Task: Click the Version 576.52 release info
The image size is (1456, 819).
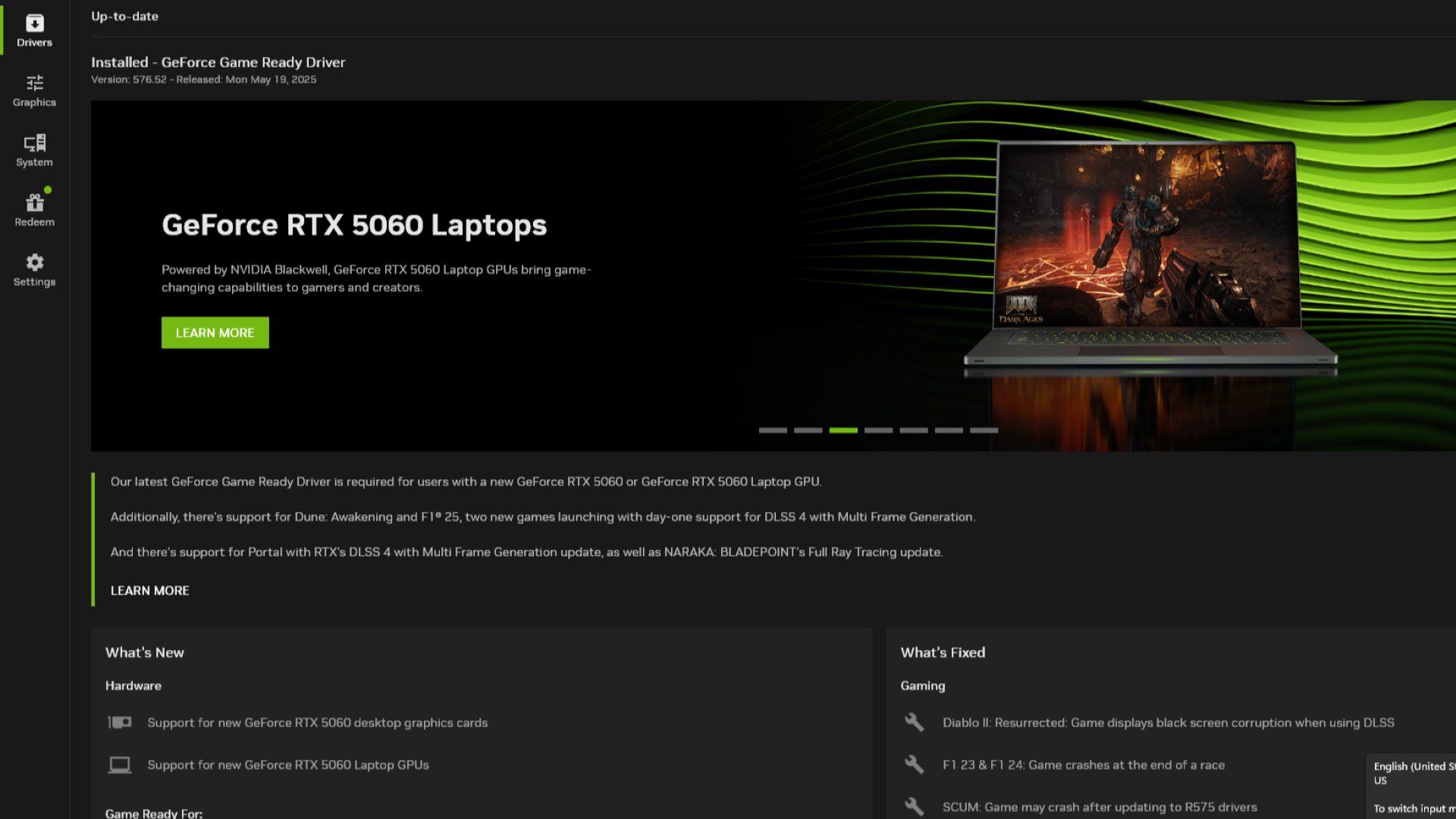Action: (204, 80)
